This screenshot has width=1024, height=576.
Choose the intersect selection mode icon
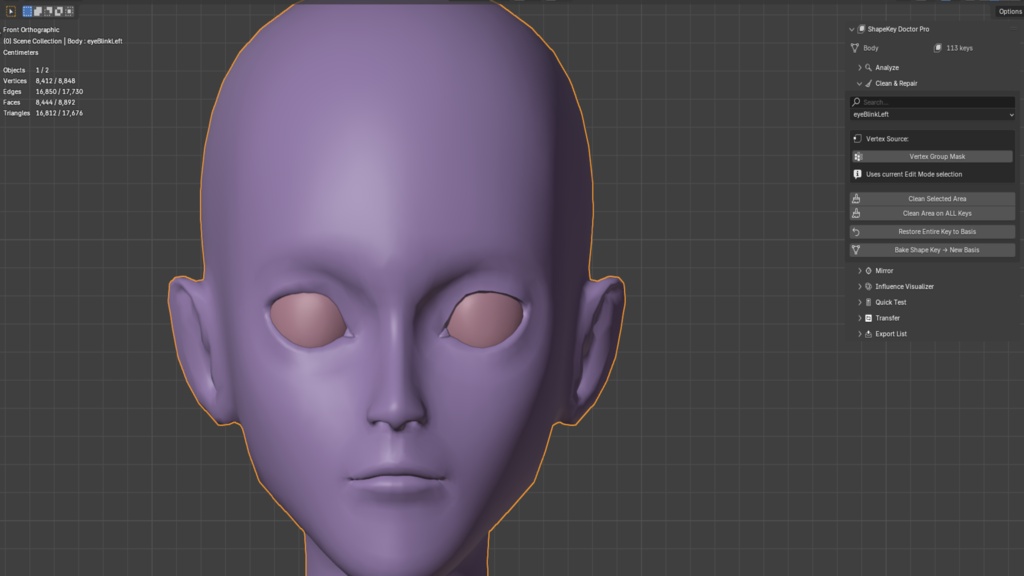click(69, 11)
